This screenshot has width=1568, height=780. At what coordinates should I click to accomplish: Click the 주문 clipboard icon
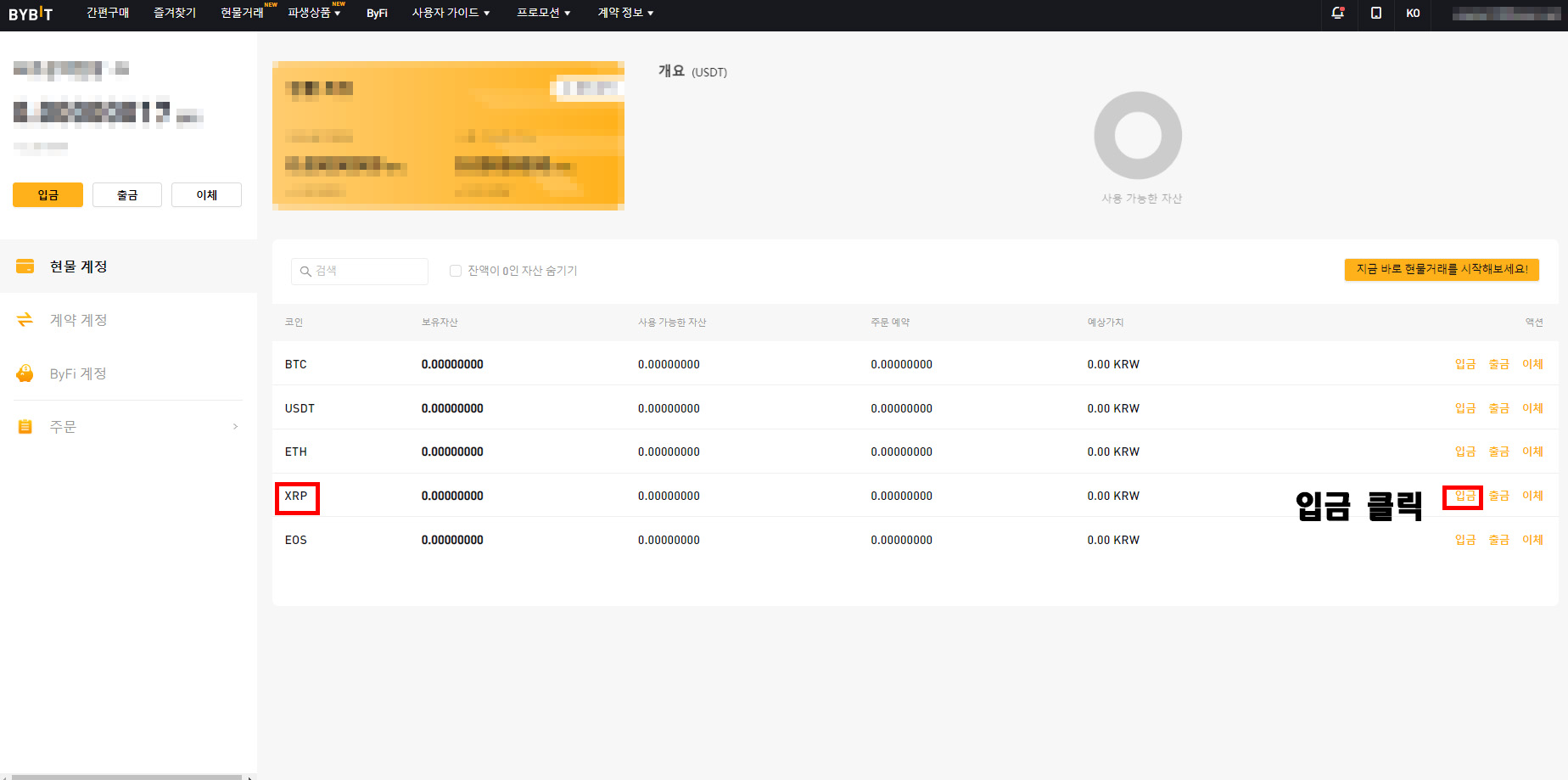(x=25, y=427)
